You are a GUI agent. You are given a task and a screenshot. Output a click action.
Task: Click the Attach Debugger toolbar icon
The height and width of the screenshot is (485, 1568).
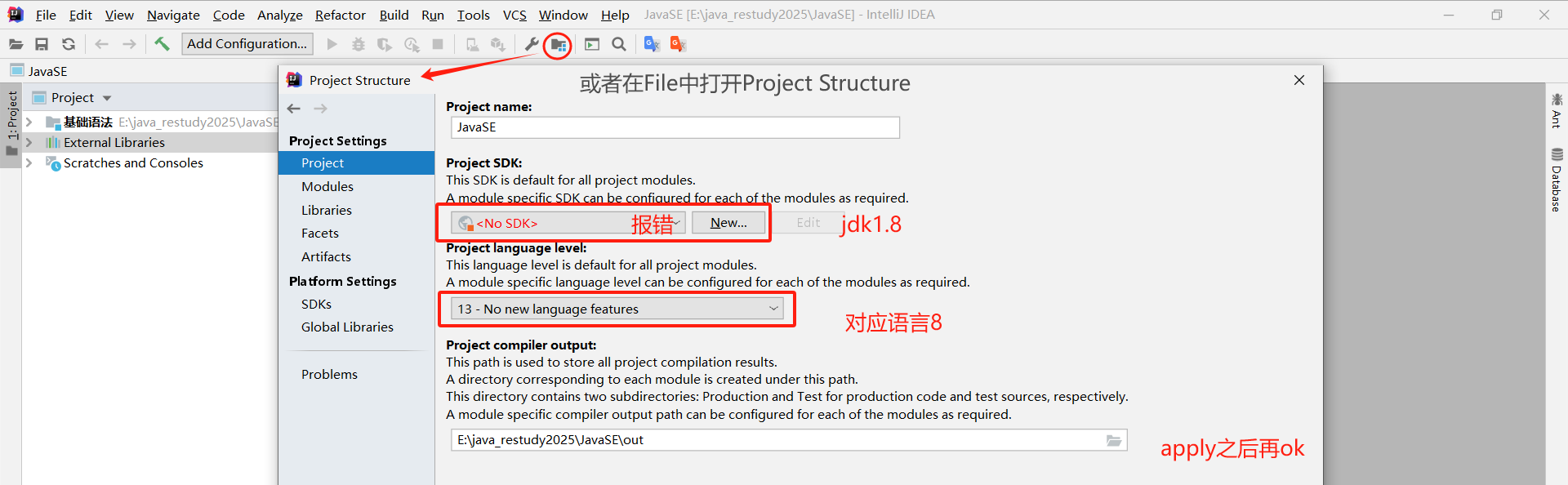click(x=472, y=44)
